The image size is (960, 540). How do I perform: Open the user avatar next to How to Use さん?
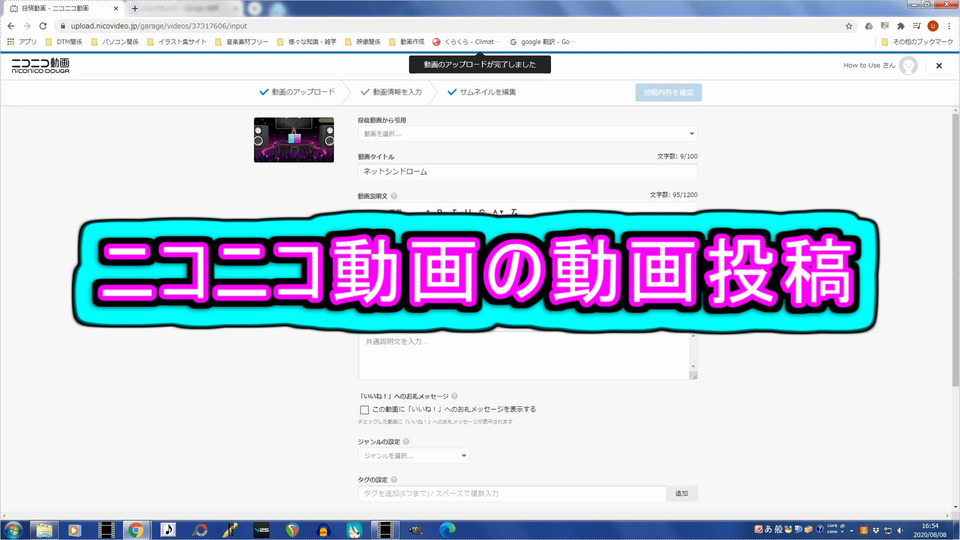[x=909, y=66]
